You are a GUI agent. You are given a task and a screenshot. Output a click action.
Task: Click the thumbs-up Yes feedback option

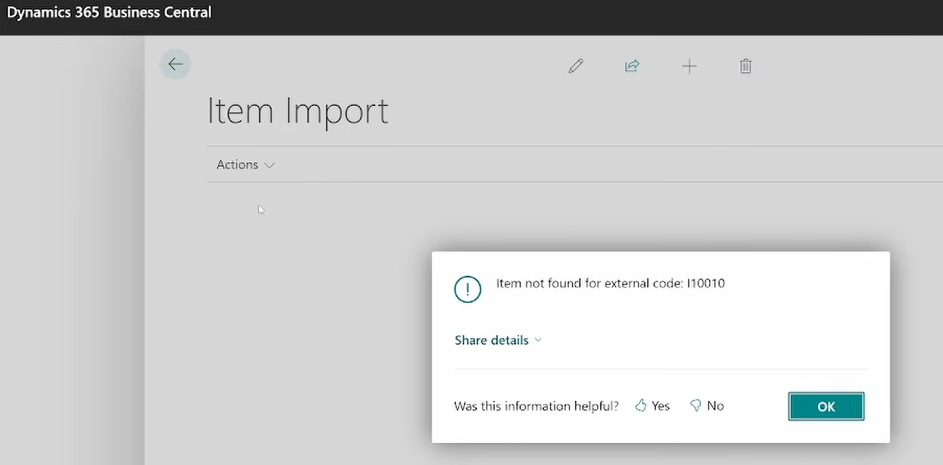point(653,406)
